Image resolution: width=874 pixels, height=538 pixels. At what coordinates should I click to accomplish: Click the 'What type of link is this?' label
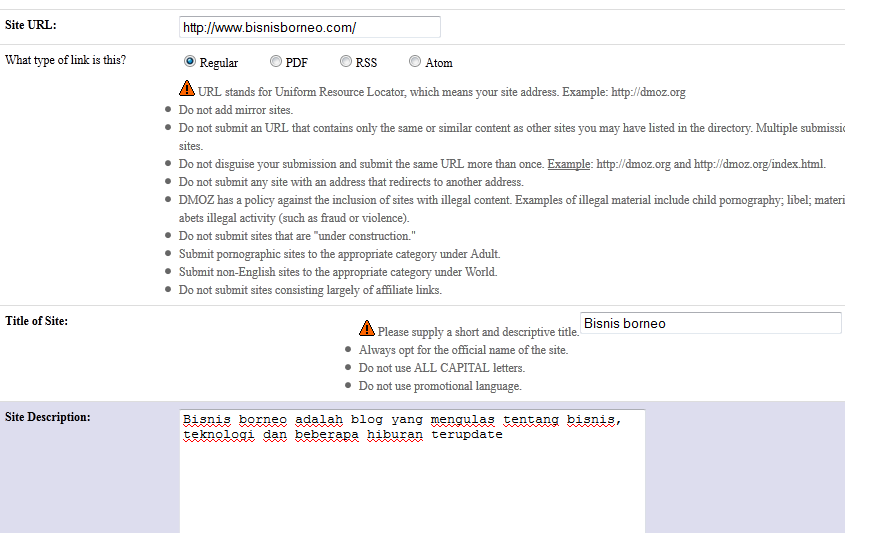pos(66,60)
